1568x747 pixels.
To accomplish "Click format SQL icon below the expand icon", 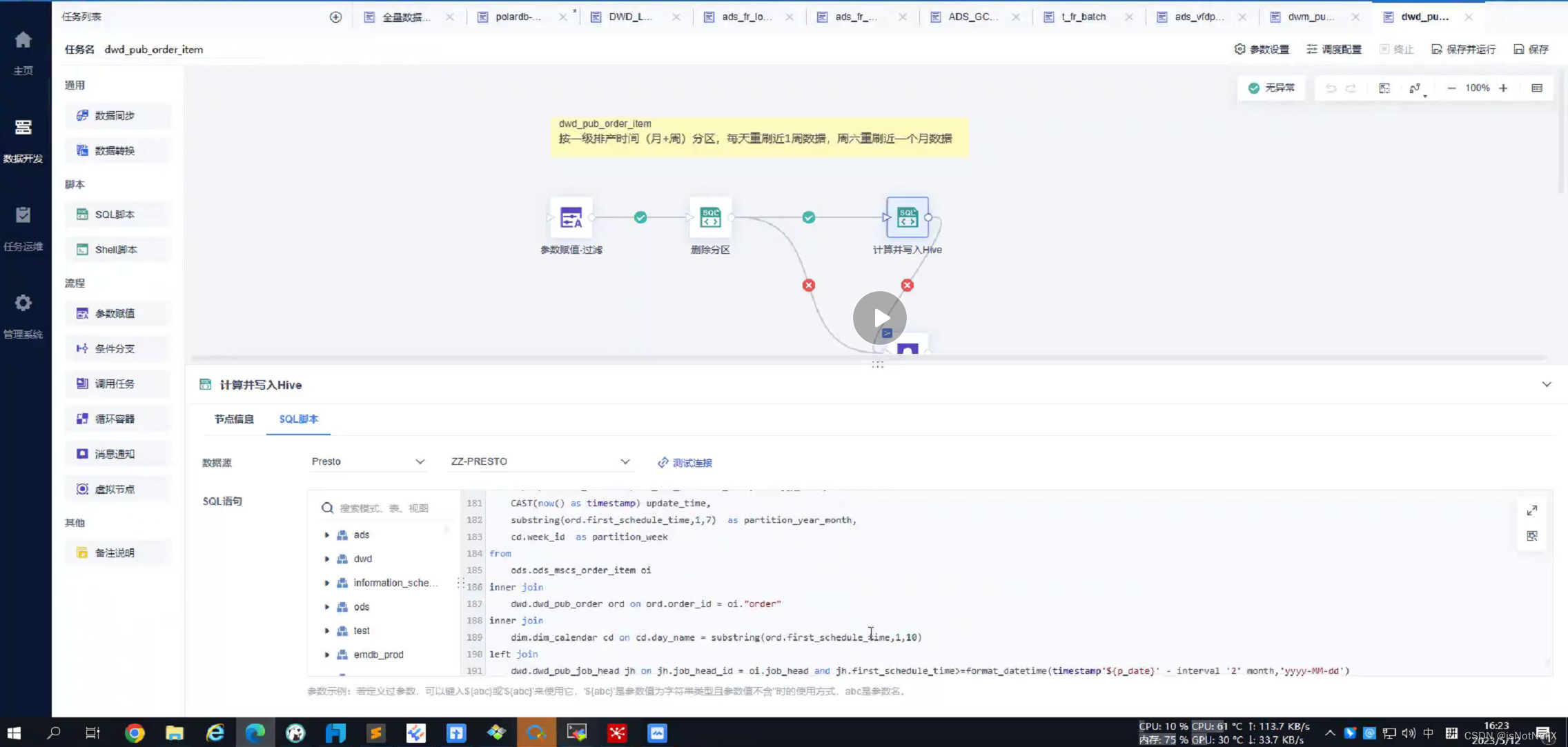I will point(1532,536).
